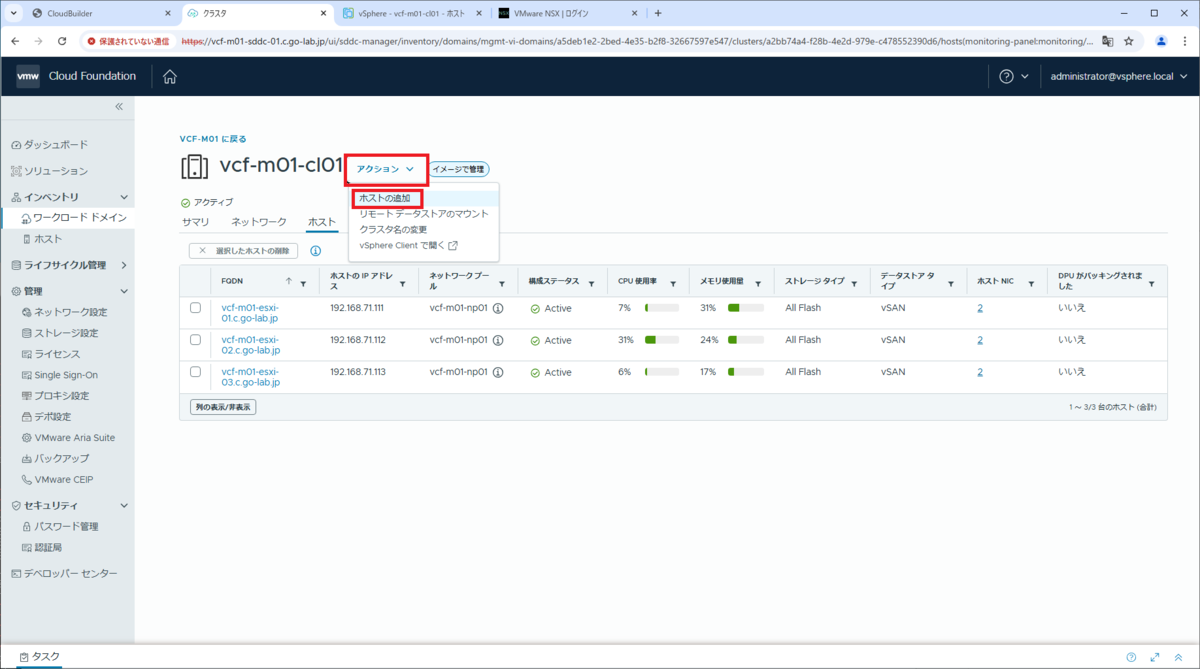Screen dimensions: 1200x669
Task: Filter the メモリ使用量 column
Action: [x=758, y=283]
